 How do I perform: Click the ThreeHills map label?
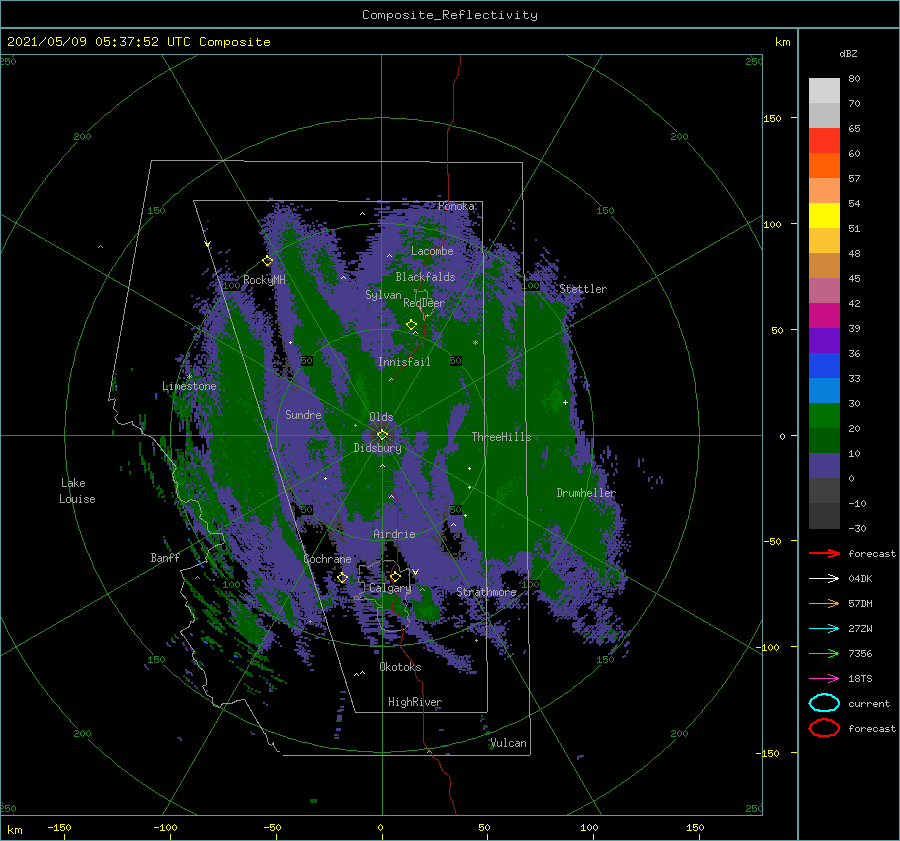tap(502, 437)
